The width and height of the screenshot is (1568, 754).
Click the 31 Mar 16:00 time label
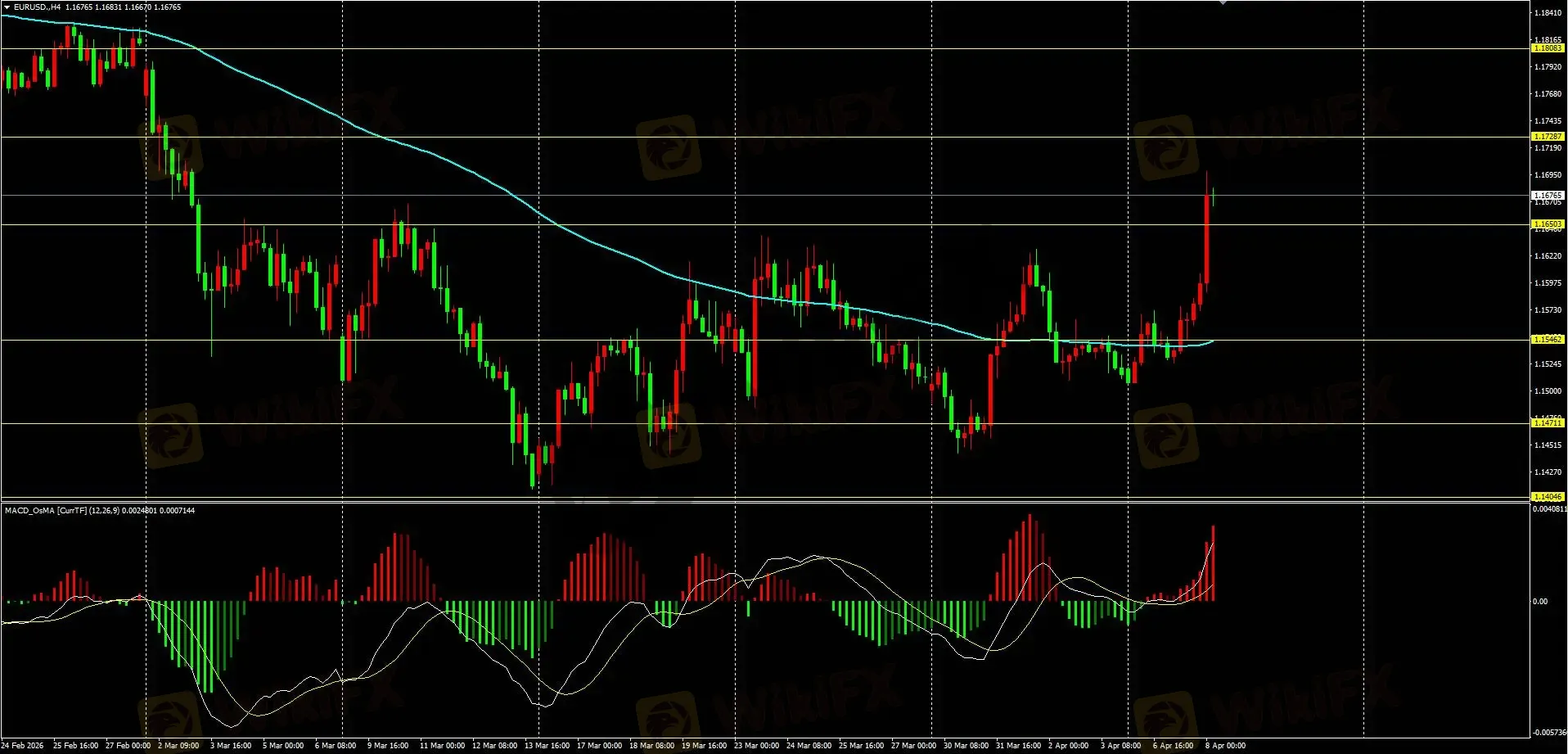point(1018,746)
